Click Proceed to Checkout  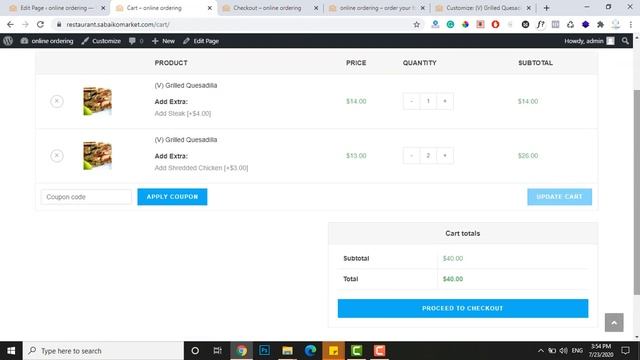tap(463, 308)
